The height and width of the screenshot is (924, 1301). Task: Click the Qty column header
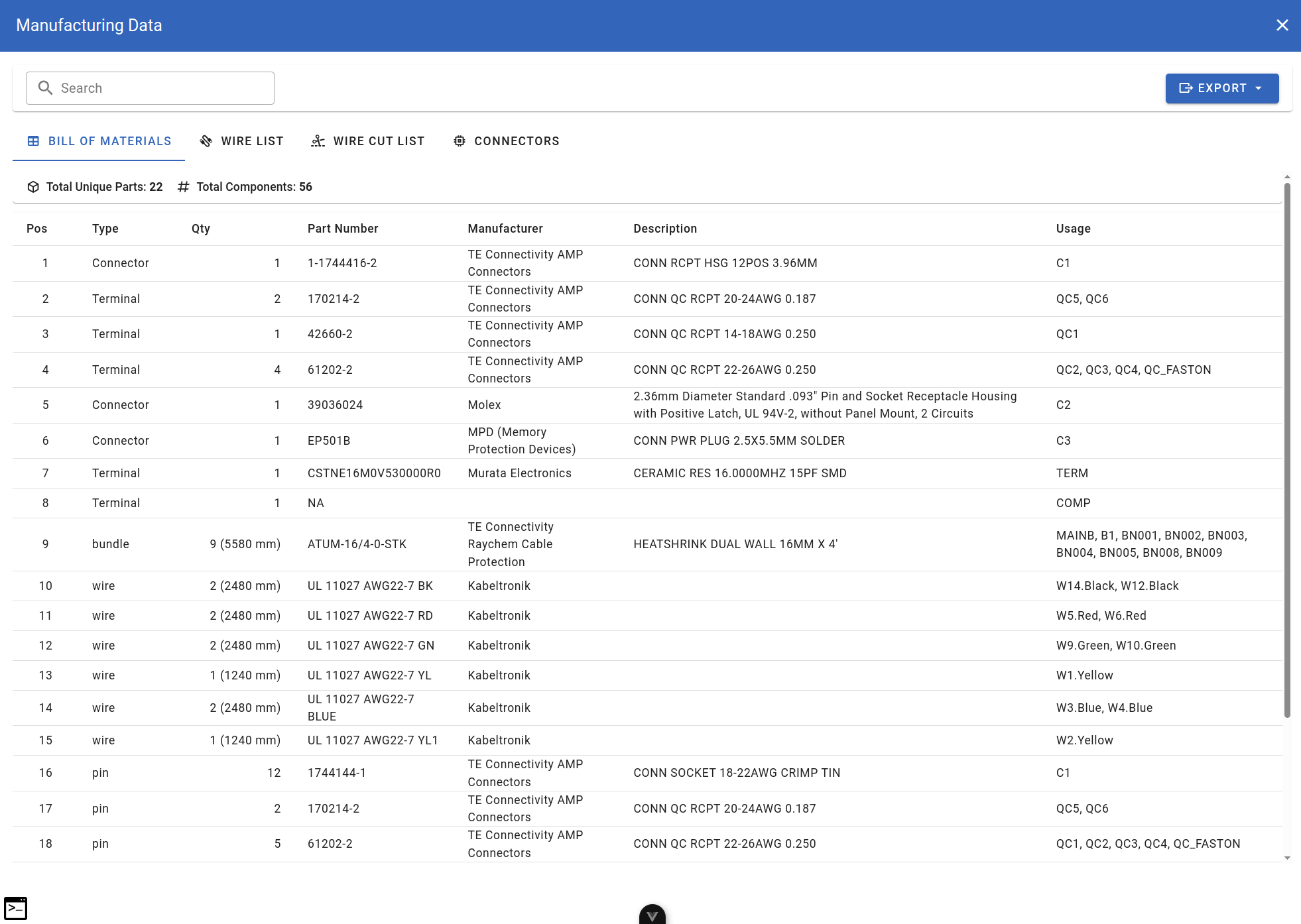pyautogui.click(x=201, y=229)
